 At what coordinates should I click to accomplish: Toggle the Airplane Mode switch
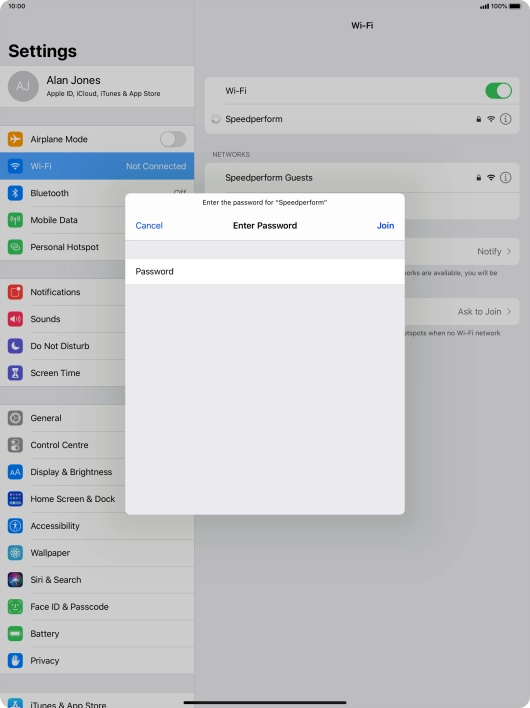(x=173, y=139)
